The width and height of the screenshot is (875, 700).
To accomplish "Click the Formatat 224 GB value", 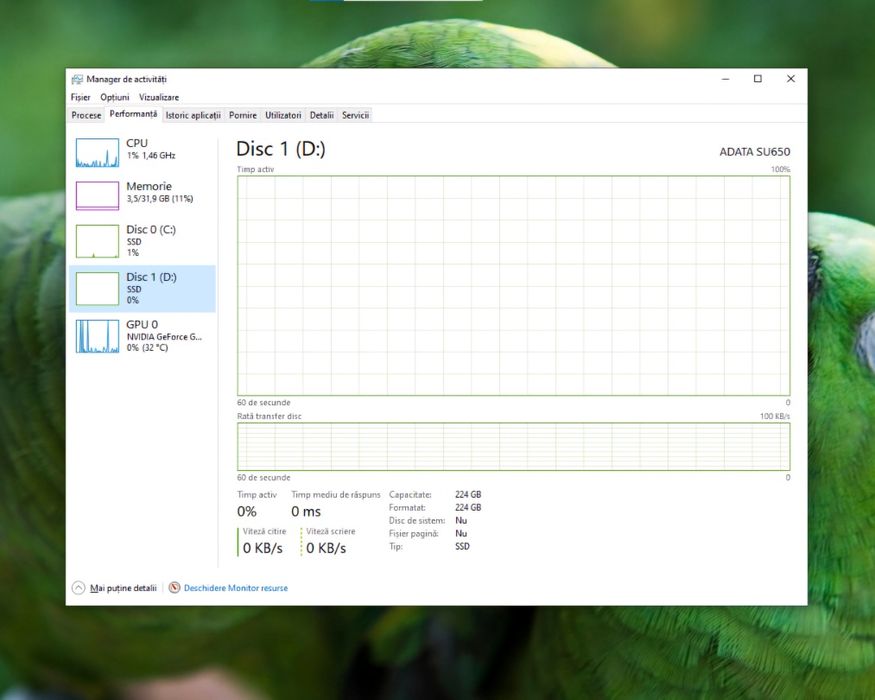I will point(468,507).
